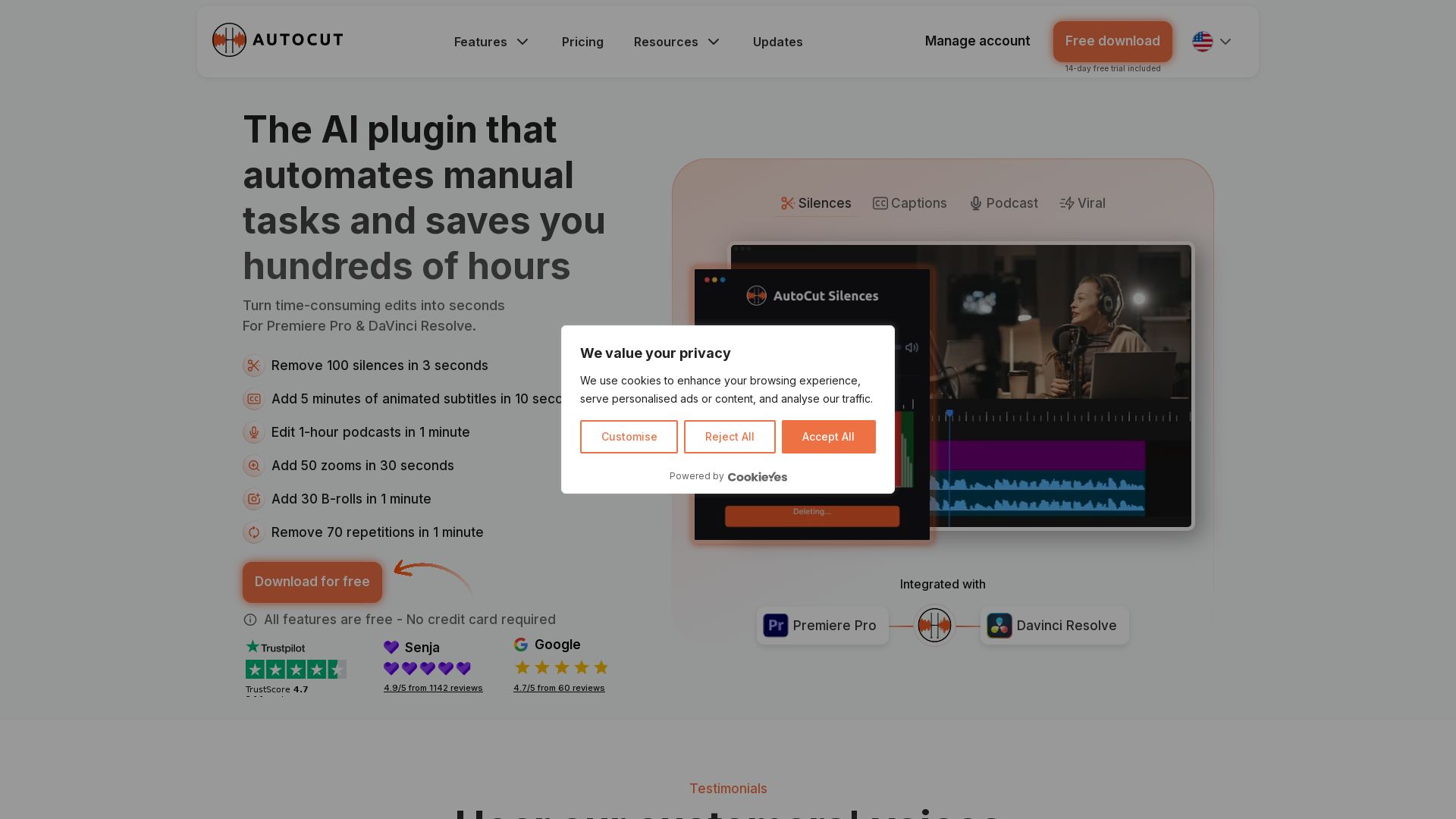The height and width of the screenshot is (819, 1456).
Task: Select the Podcast tab
Action: [x=1003, y=203]
